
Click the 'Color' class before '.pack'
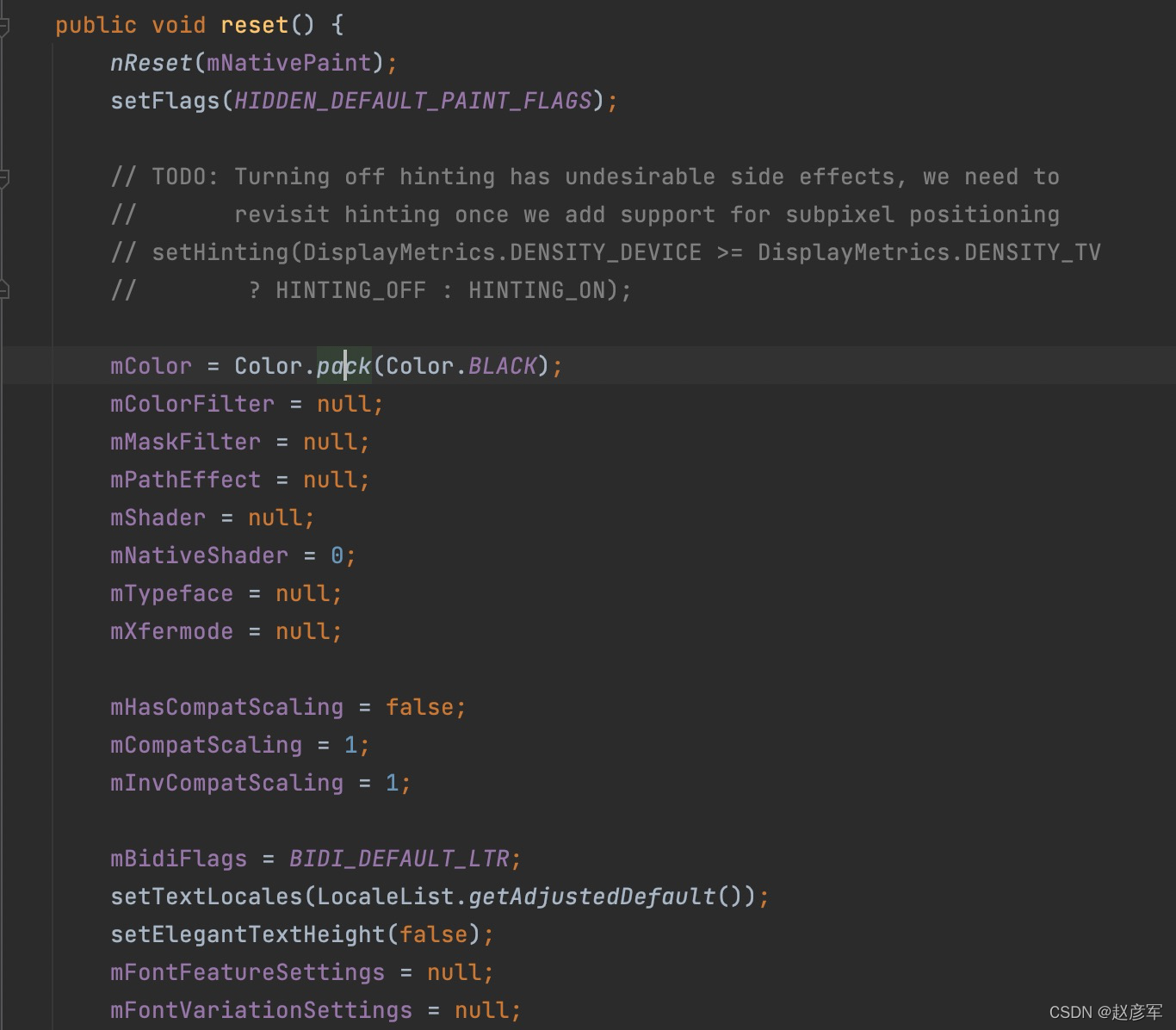point(268,366)
